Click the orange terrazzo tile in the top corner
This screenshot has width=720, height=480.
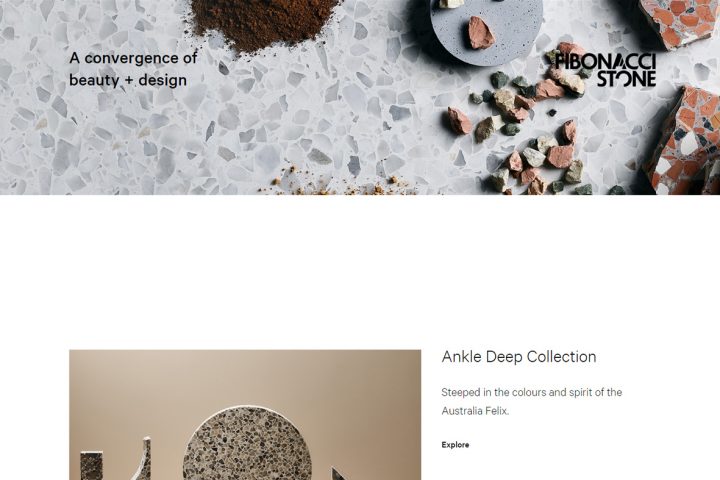point(679,22)
